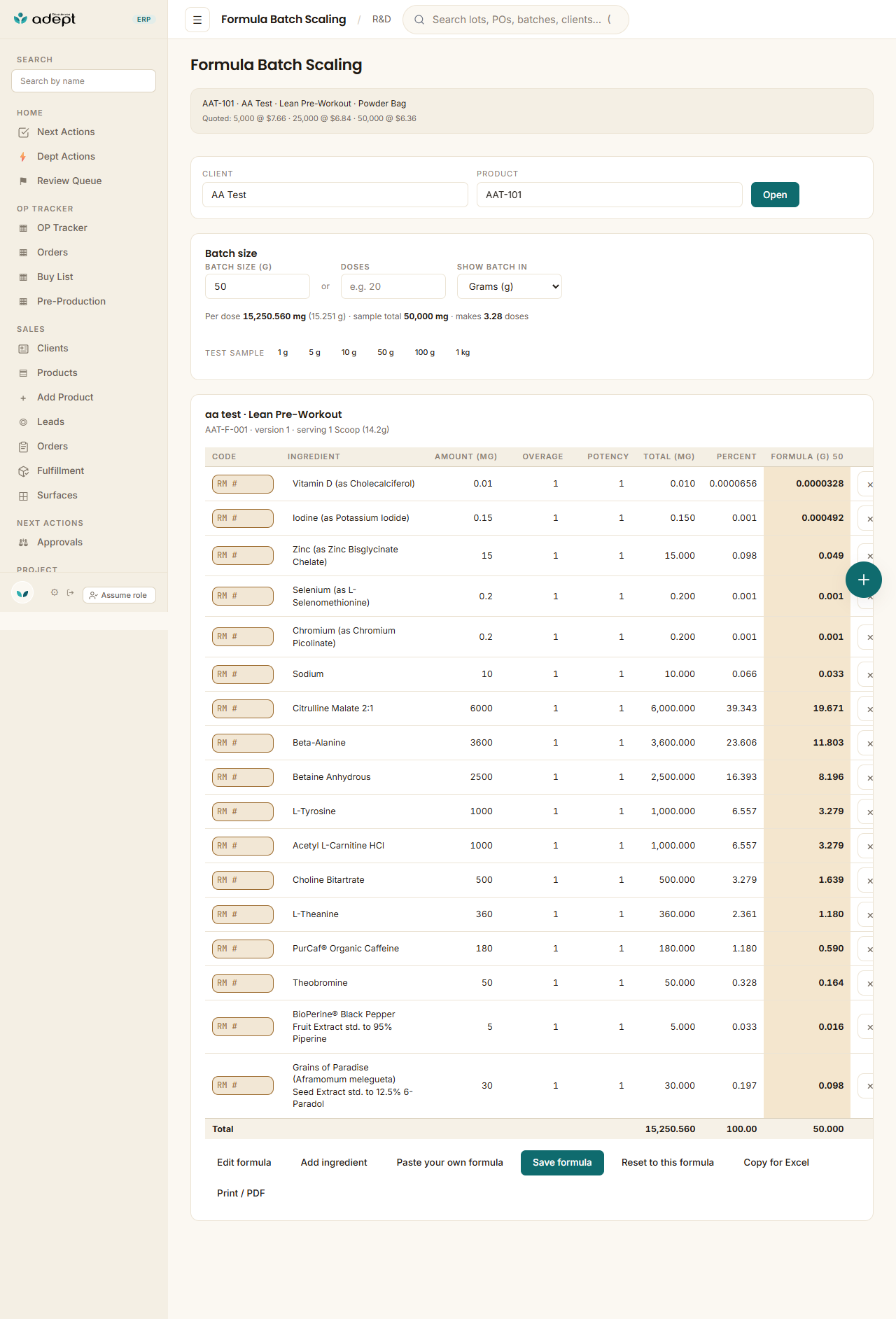Click the RM # code field for Sodium

coord(243,675)
